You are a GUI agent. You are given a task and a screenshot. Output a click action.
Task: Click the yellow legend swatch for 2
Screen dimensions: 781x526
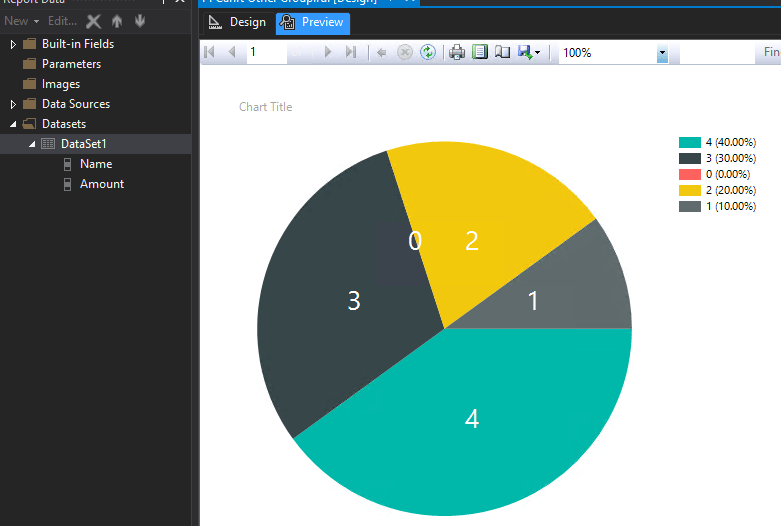689,190
